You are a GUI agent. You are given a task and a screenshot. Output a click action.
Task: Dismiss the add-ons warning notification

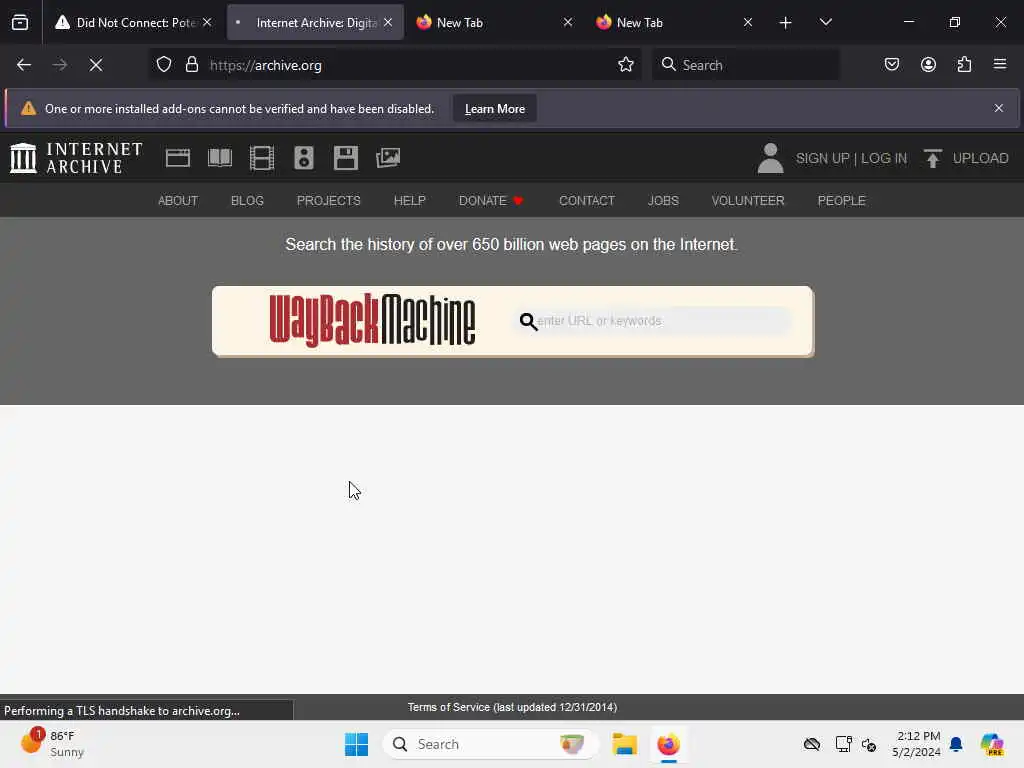pos(999,108)
